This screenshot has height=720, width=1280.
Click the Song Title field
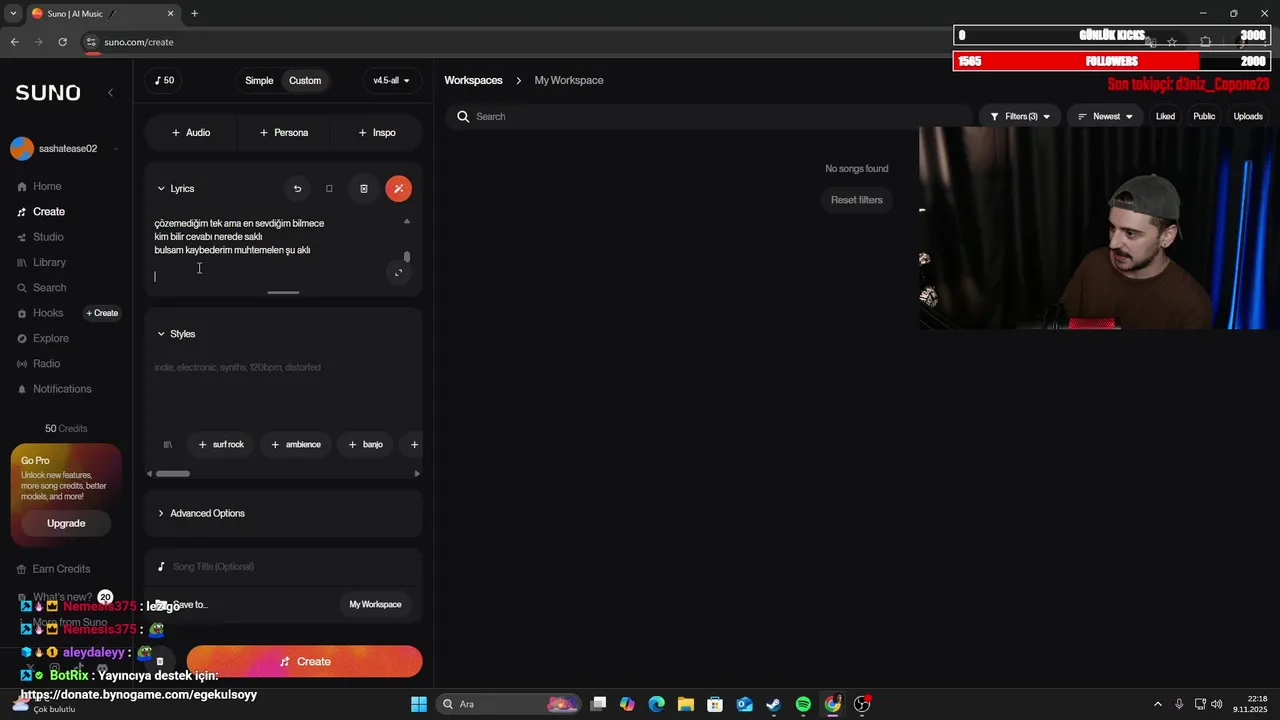point(283,567)
